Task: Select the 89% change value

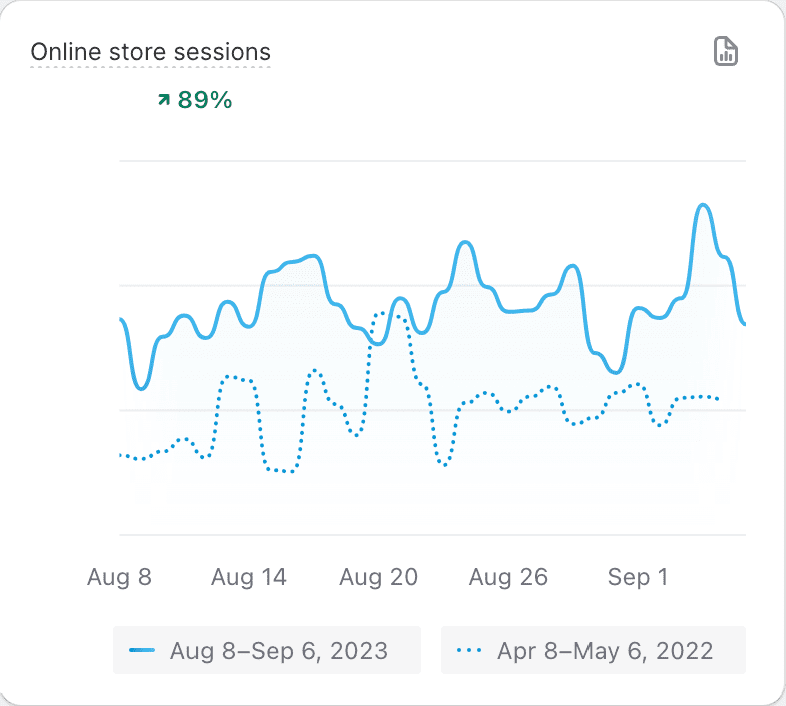Action: (x=205, y=100)
